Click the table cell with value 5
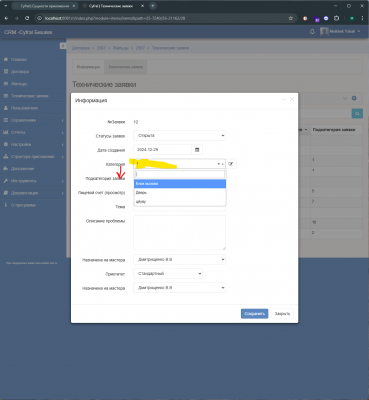This screenshot has width=369, height=400. coord(336,191)
